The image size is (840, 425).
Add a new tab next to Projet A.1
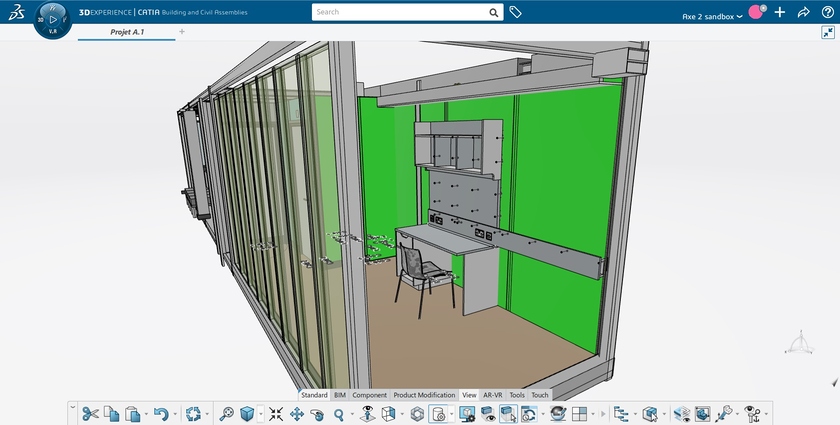click(x=181, y=32)
